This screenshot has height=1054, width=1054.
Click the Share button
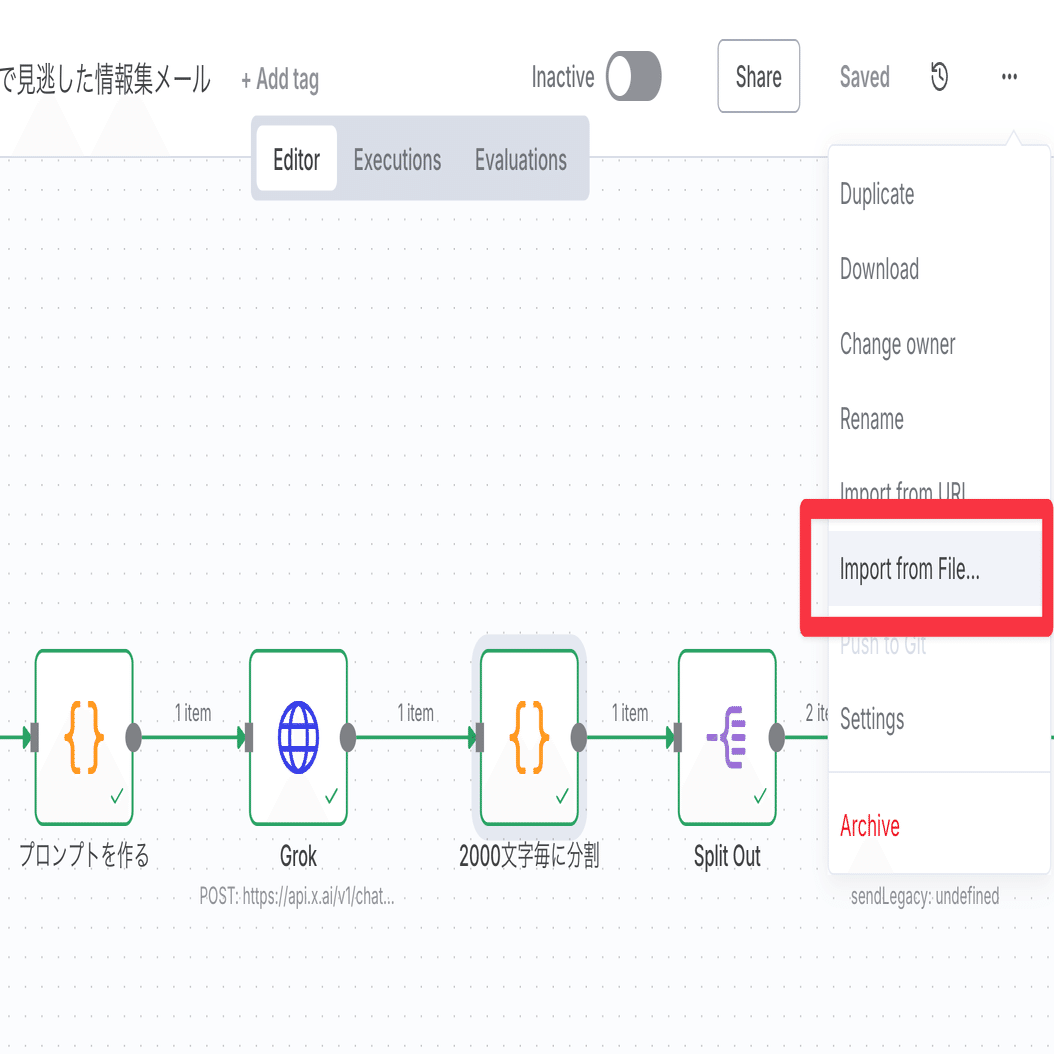758,77
